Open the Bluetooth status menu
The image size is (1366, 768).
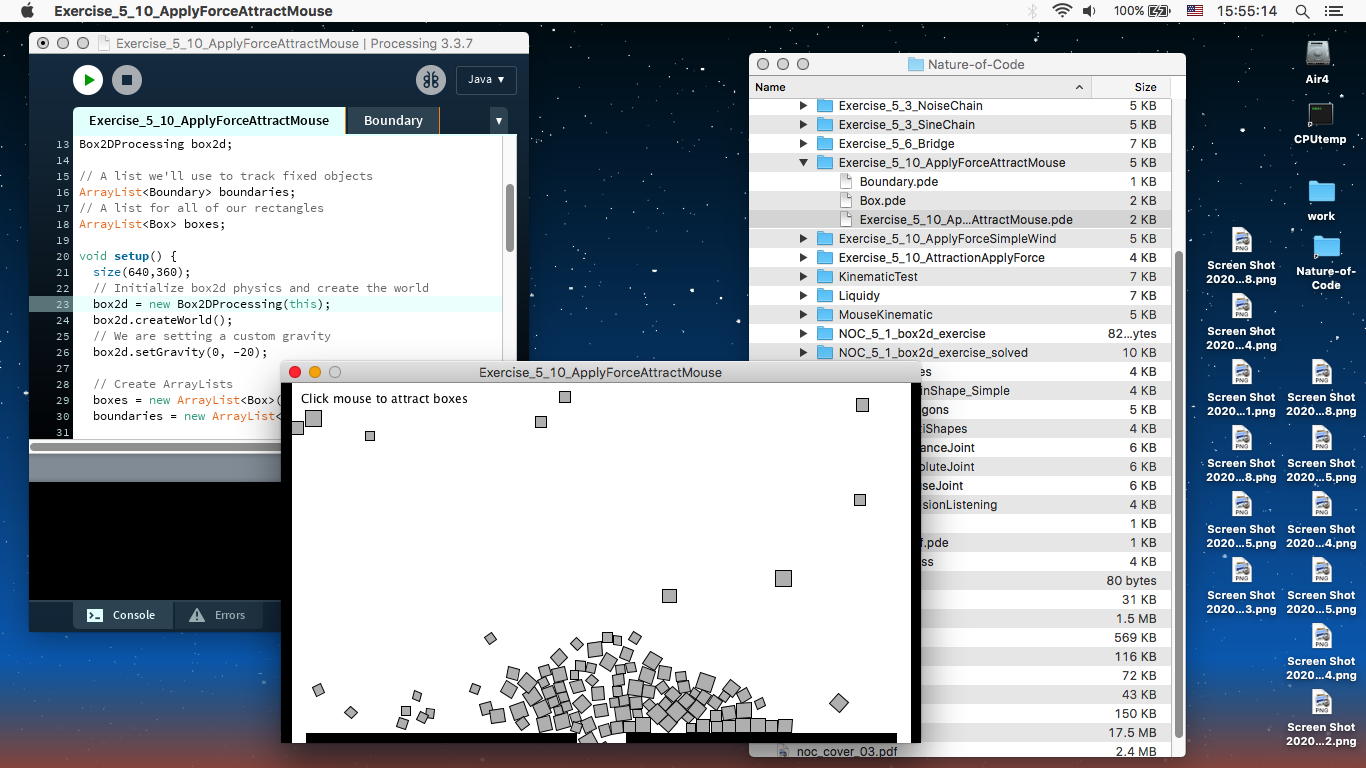(x=1032, y=11)
